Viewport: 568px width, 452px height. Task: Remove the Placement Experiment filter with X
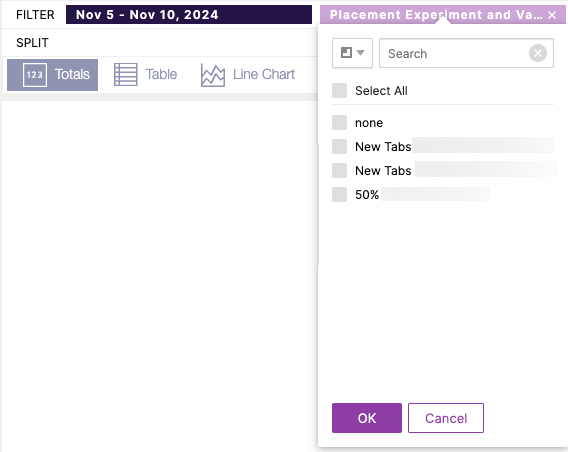[x=552, y=15]
